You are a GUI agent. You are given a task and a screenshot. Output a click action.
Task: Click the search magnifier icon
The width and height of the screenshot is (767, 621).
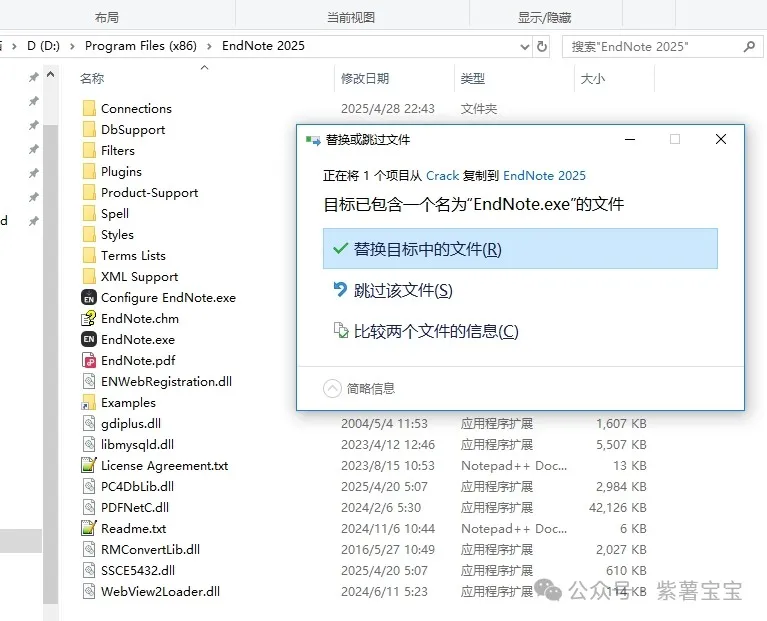748,46
